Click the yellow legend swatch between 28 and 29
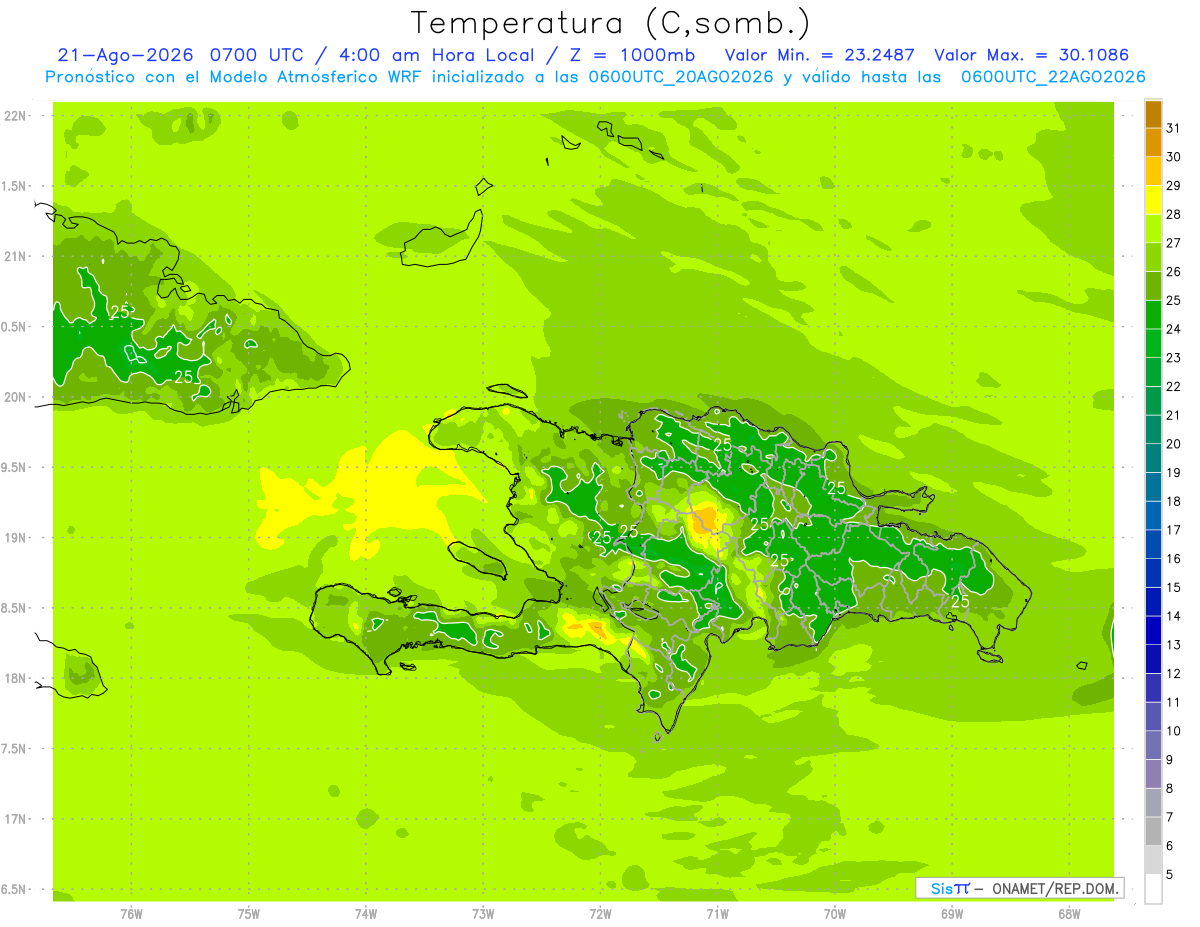This screenshot has width=1200, height=927. (1153, 200)
